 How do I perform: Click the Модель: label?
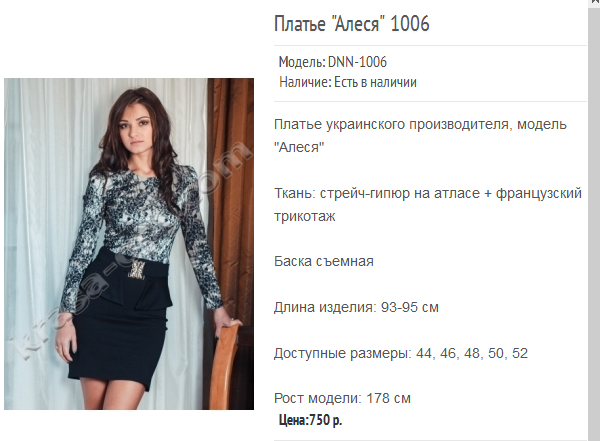click(302, 62)
